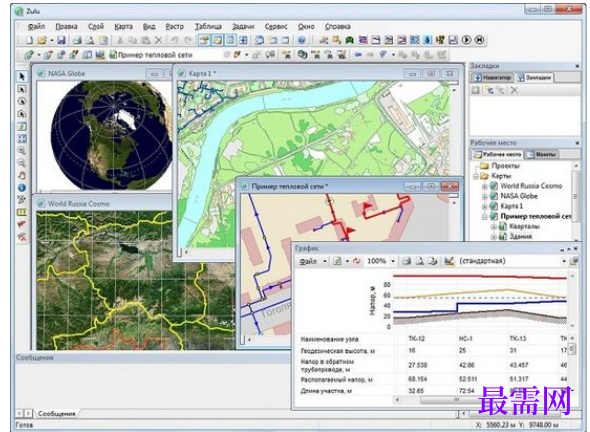Screen dimensions: 590x432
Task: Collapse the Карты folder in workspace tree
Action: pyautogui.click(x=476, y=176)
